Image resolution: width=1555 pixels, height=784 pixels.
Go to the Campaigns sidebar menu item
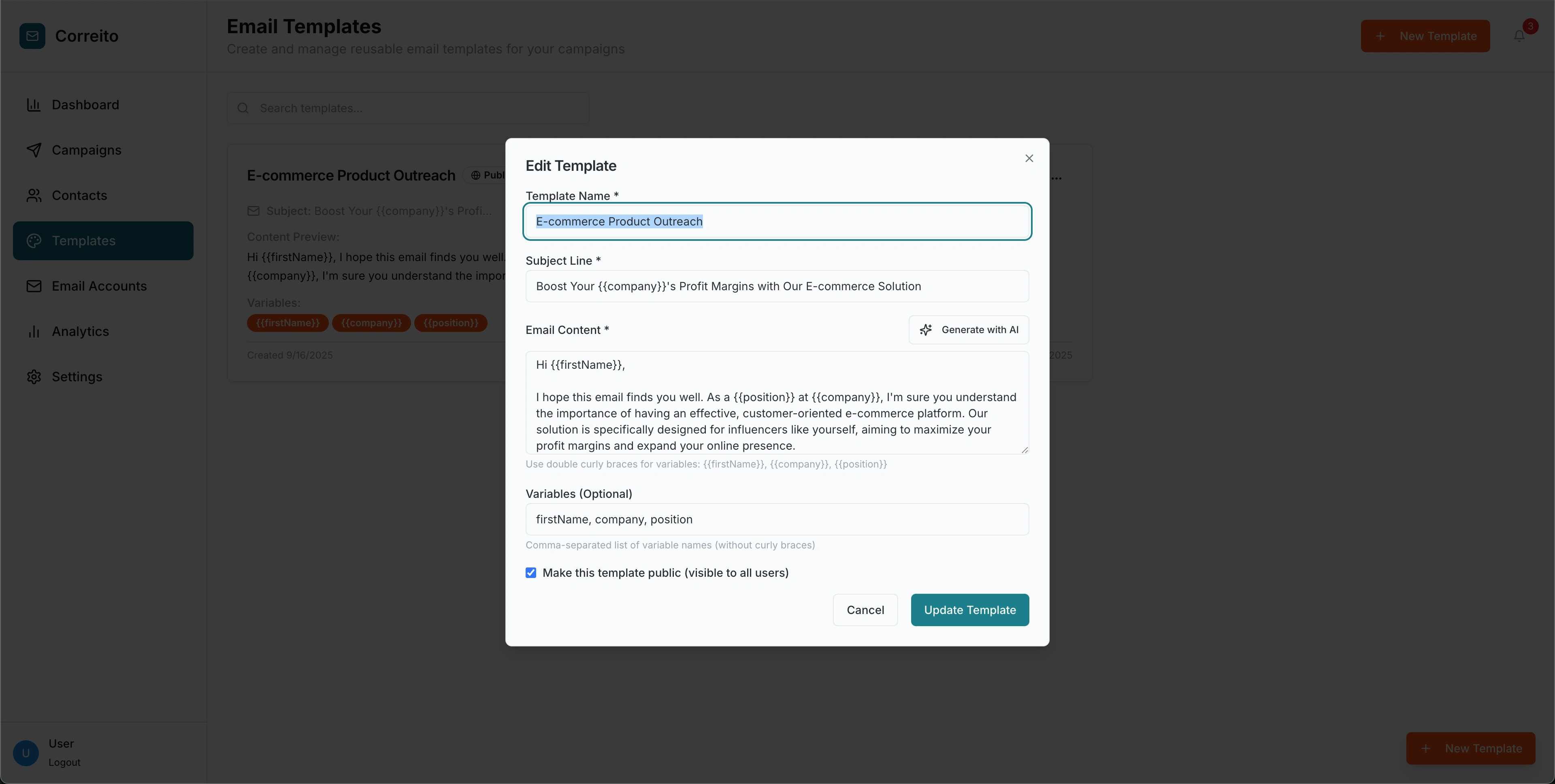86,150
